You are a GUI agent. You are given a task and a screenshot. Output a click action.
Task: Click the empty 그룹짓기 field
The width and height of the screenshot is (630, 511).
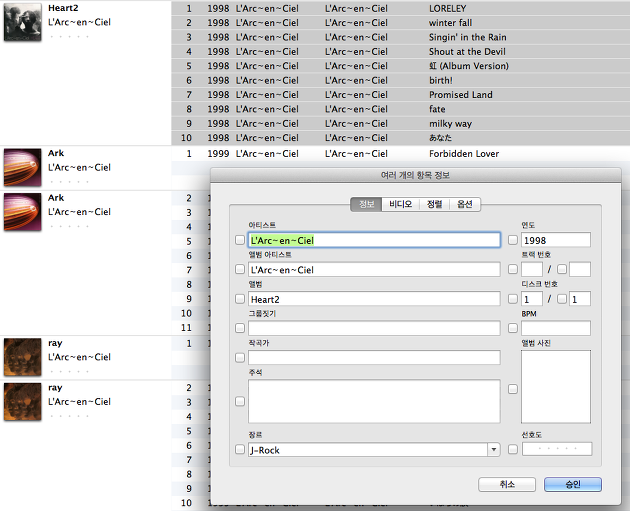tap(374, 328)
